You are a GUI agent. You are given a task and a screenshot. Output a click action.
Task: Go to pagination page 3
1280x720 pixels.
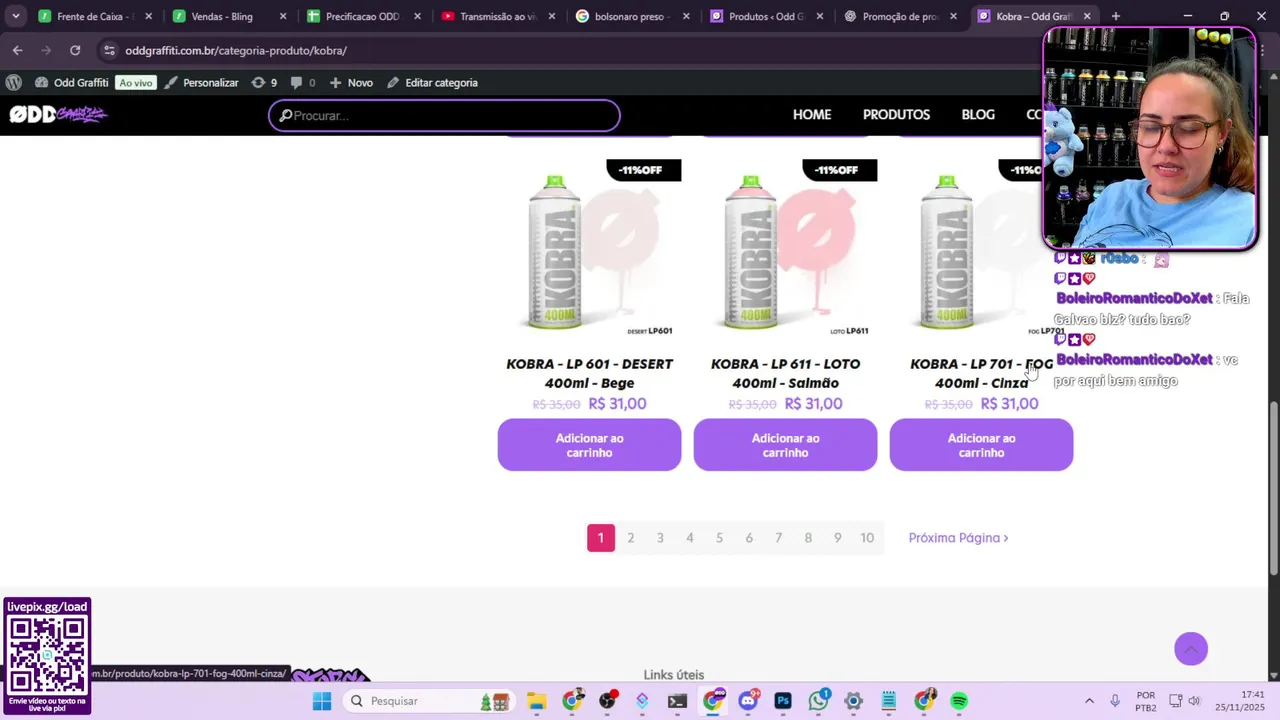coord(660,538)
